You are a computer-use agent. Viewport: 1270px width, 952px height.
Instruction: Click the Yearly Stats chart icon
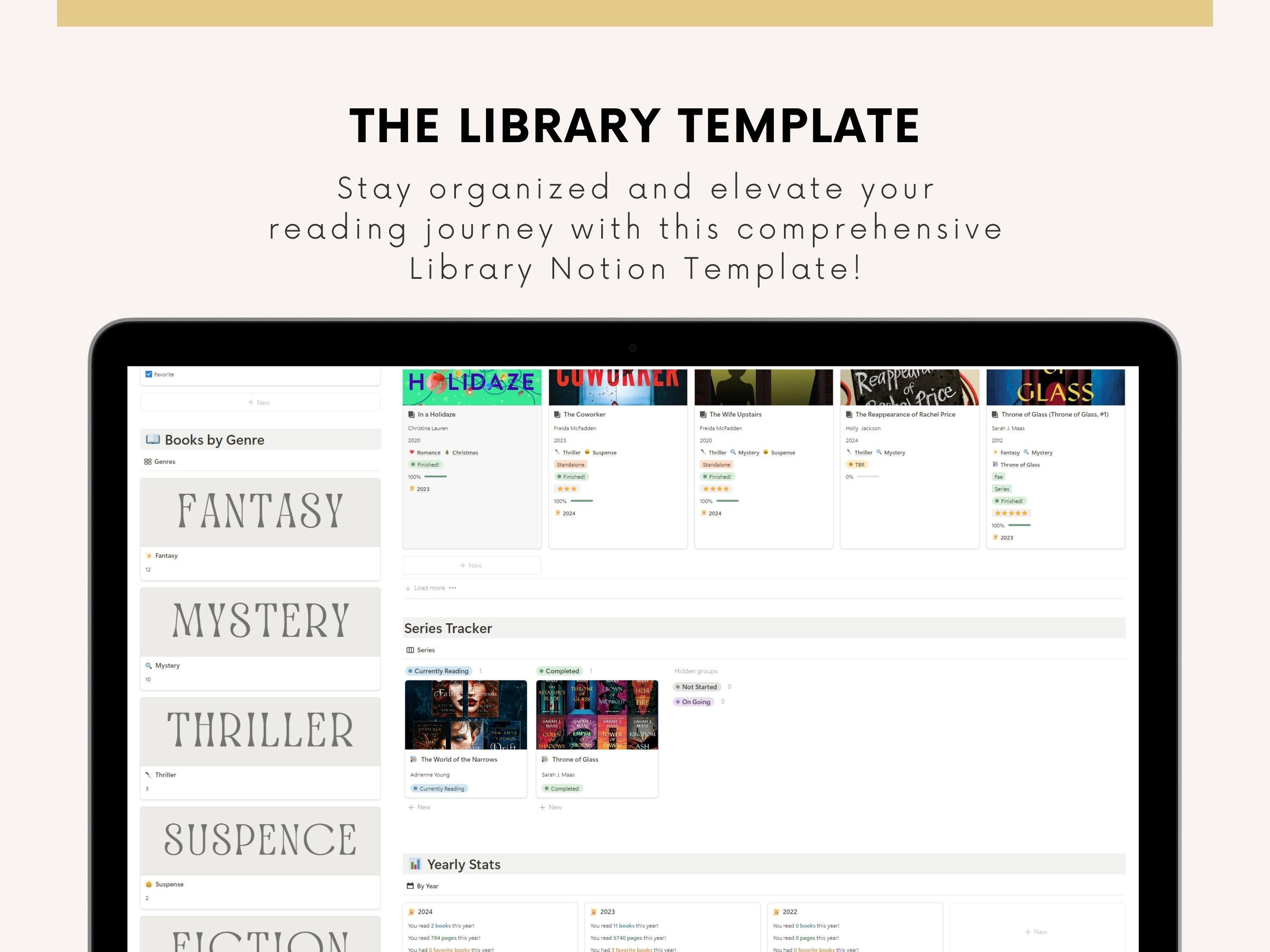click(x=415, y=864)
